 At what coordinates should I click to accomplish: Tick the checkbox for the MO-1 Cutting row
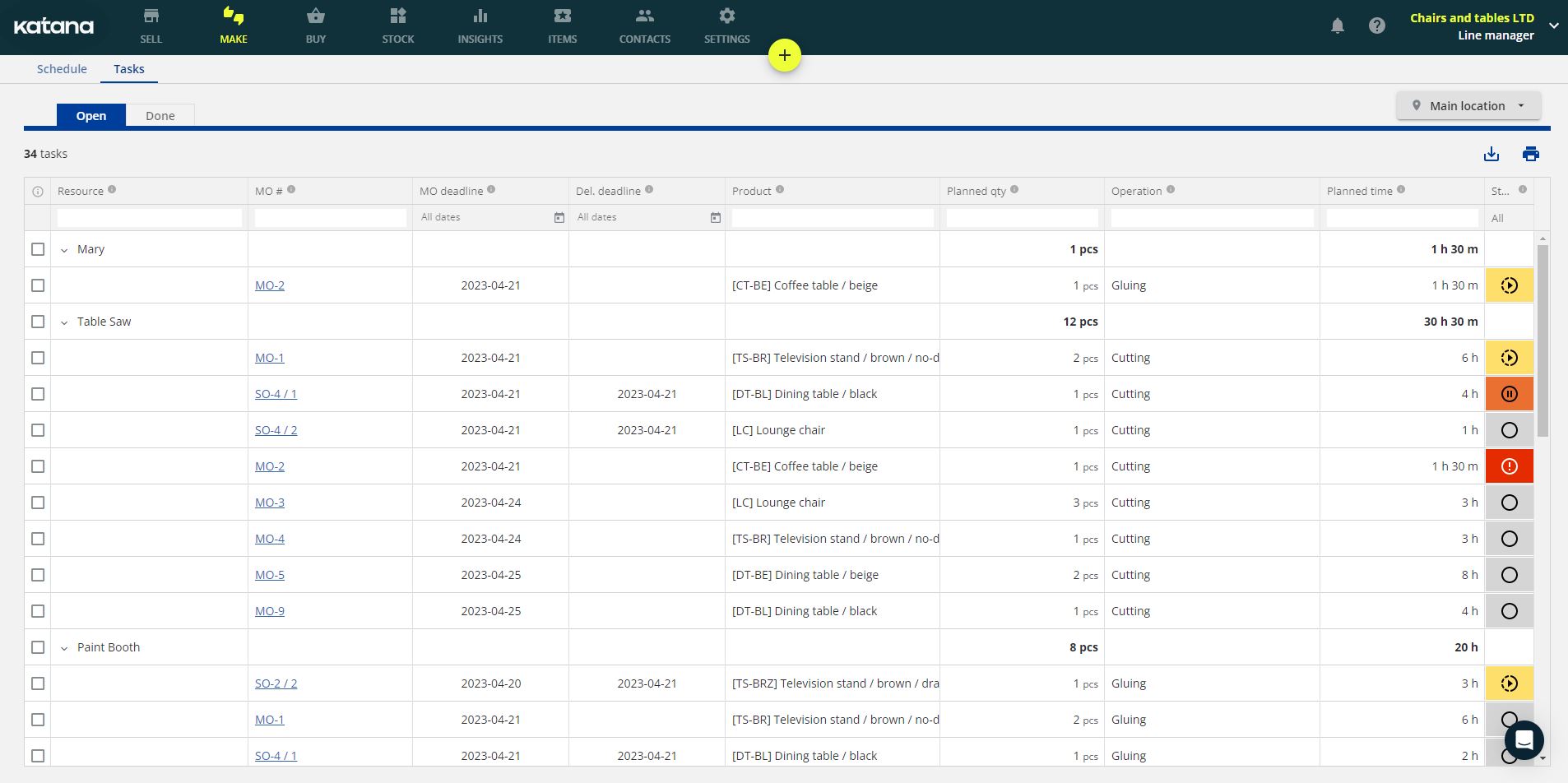[38, 358]
